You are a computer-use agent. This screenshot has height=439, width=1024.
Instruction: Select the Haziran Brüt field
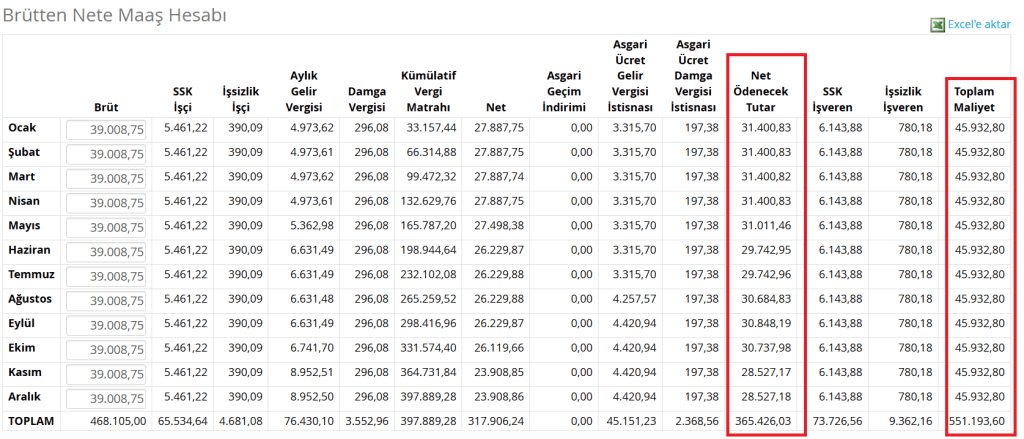click(x=107, y=251)
